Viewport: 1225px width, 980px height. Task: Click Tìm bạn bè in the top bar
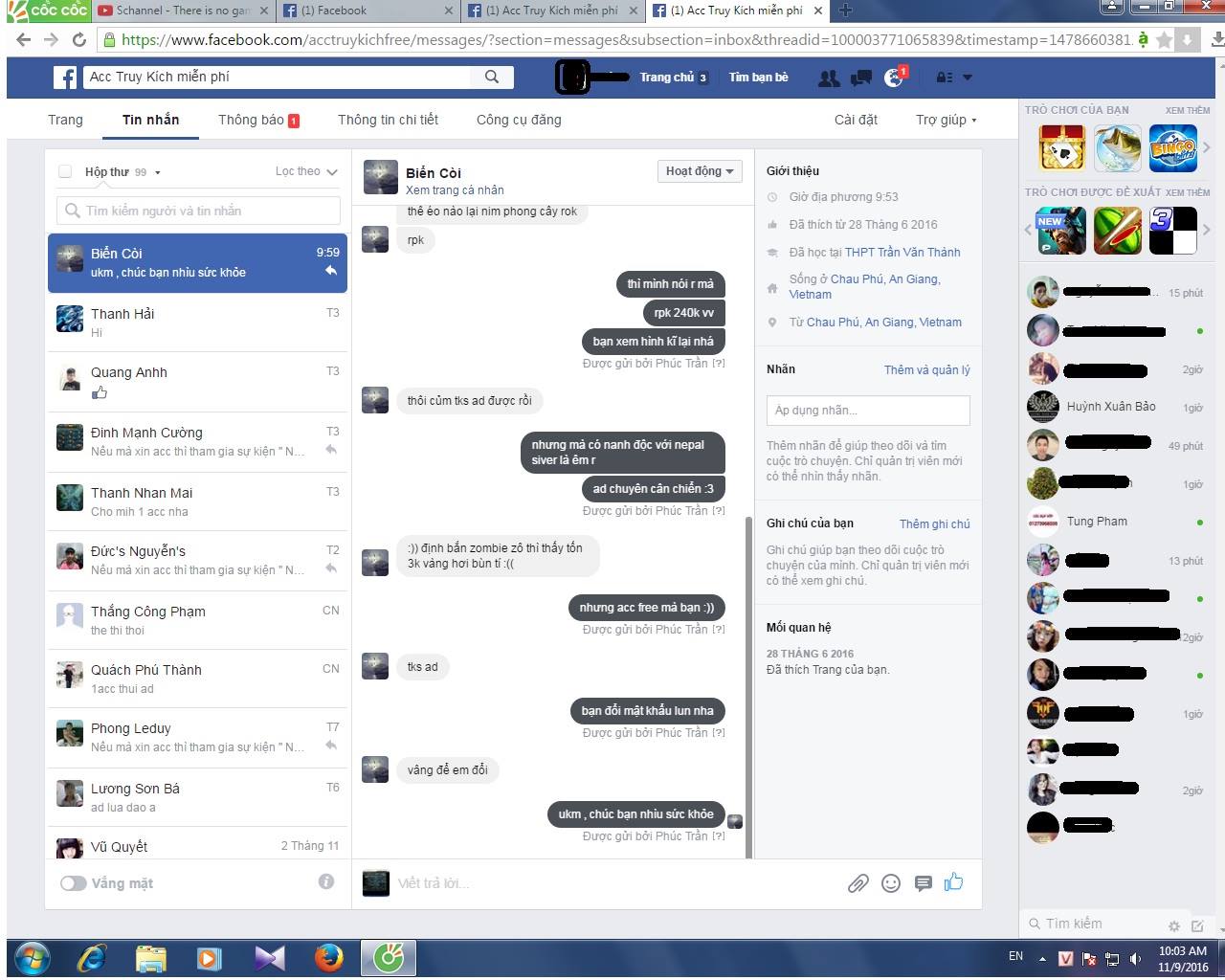tap(759, 78)
